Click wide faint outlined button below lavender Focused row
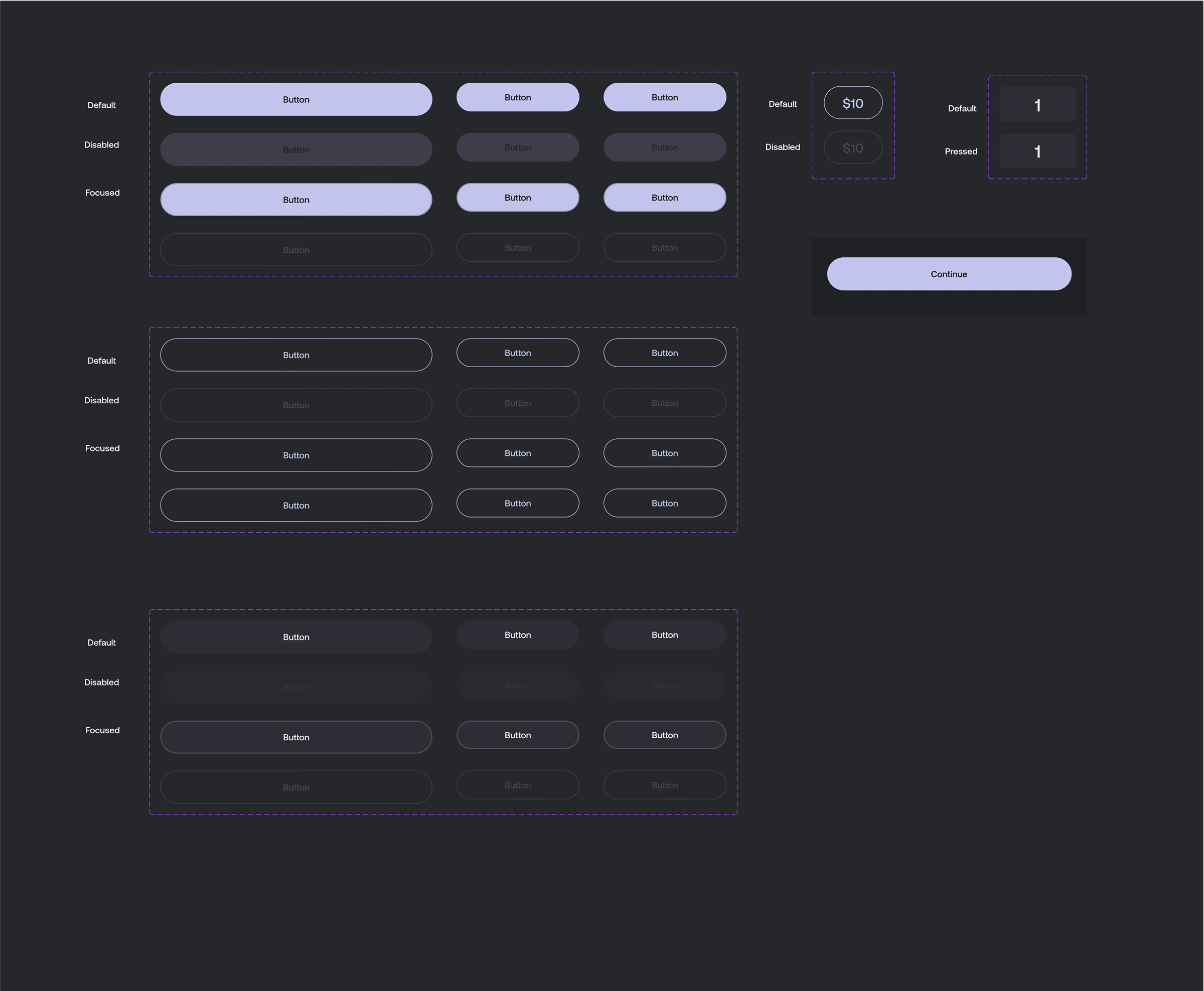Image resolution: width=1204 pixels, height=991 pixels. [x=295, y=249]
